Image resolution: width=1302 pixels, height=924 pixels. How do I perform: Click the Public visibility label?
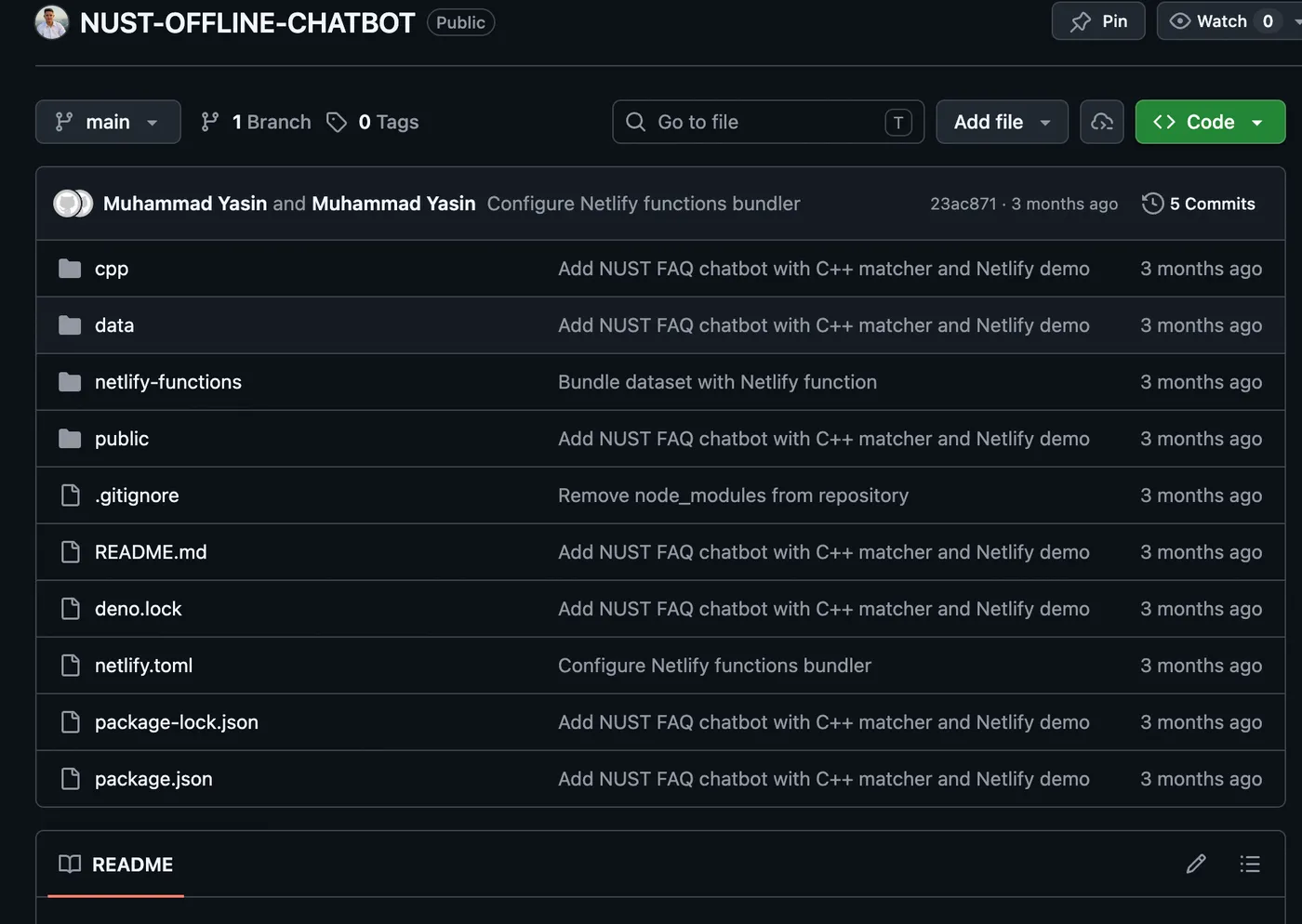pyautogui.click(x=460, y=22)
